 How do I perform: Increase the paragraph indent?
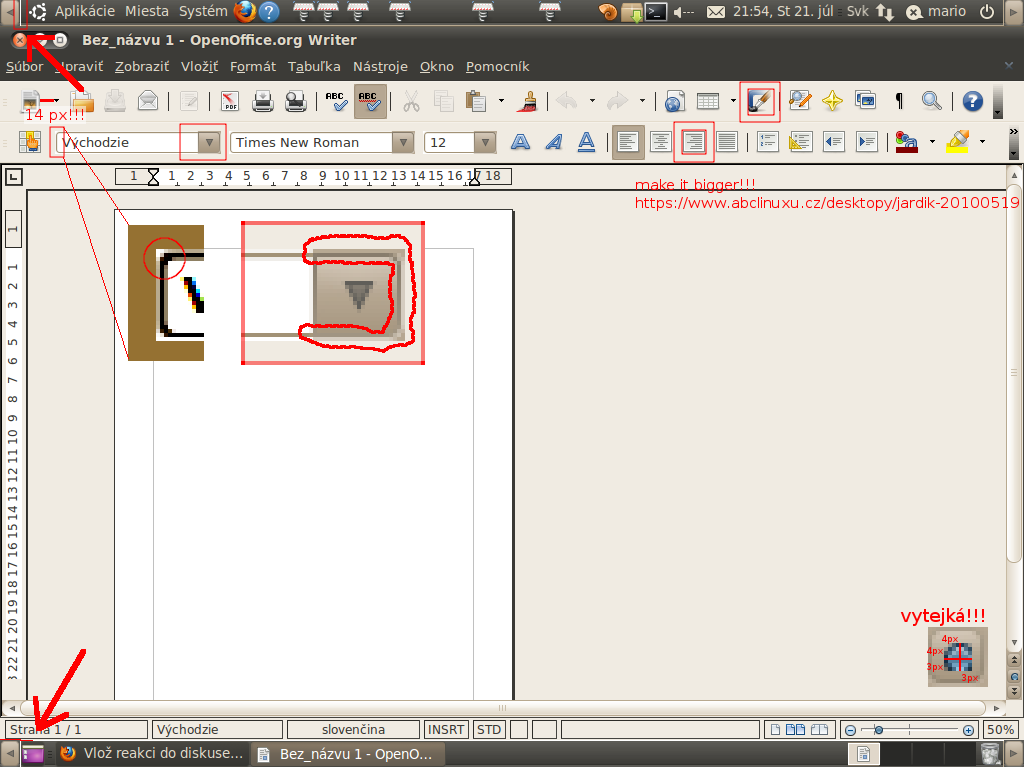pyautogui.click(x=867, y=142)
